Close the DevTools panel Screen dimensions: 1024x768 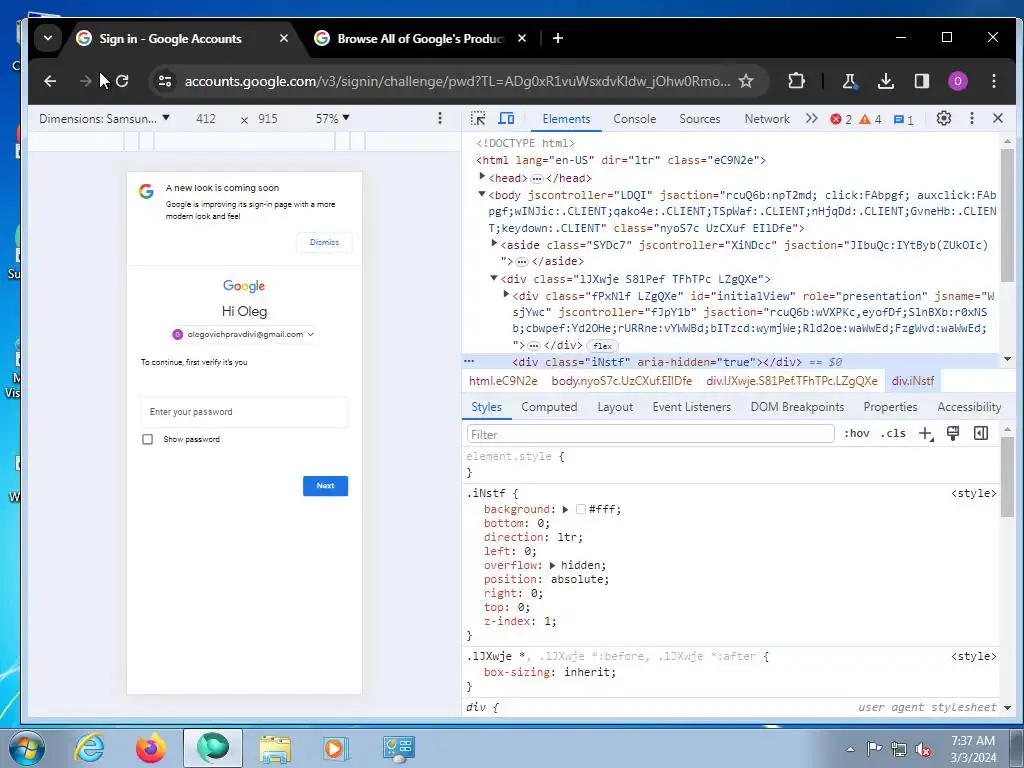[x=998, y=118]
